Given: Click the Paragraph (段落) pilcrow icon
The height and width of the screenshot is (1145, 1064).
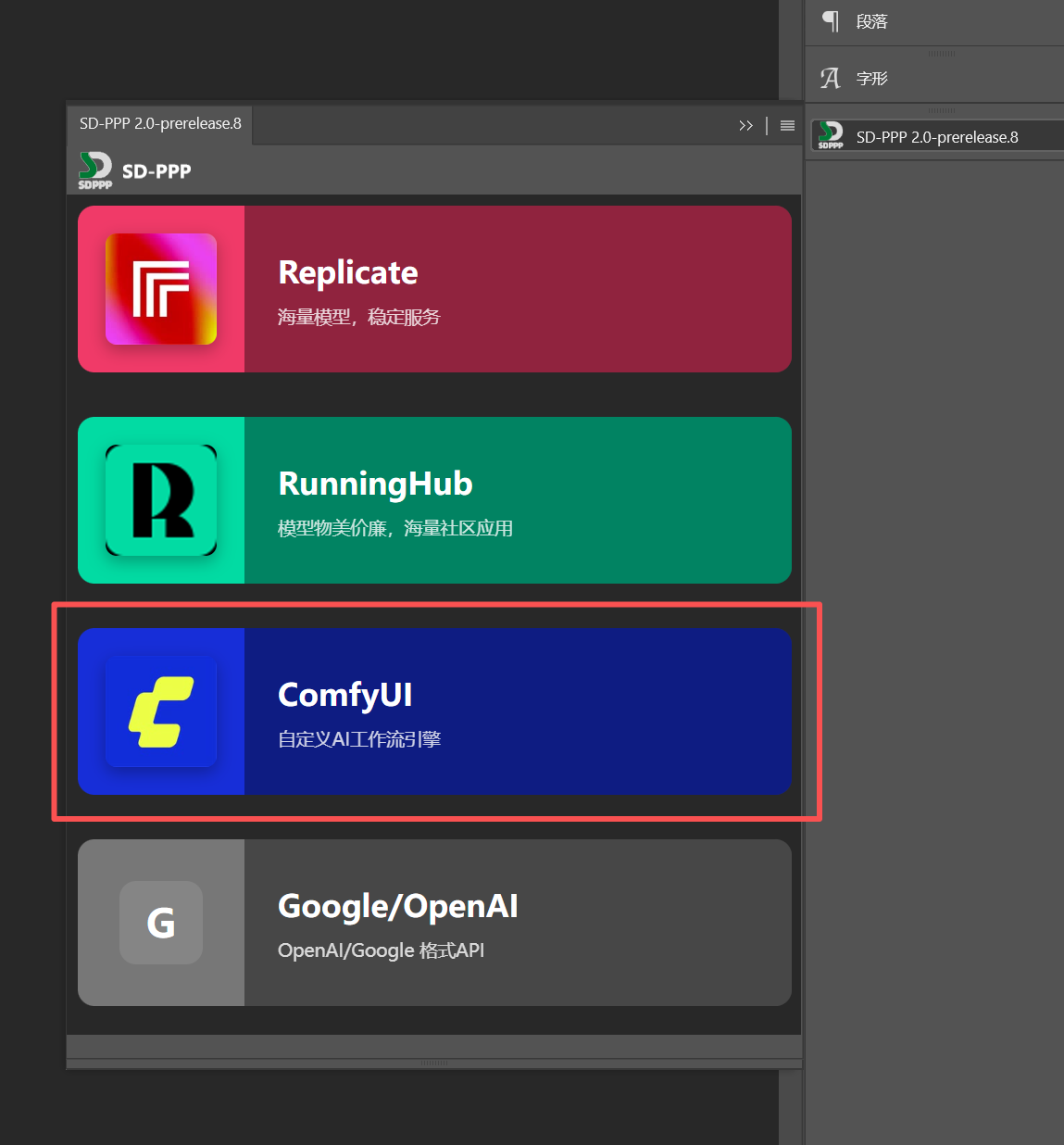Looking at the screenshot, I should (831, 21).
